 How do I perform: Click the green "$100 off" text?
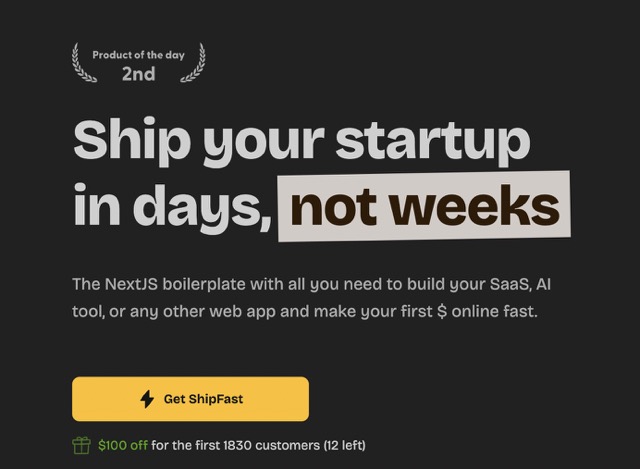[x=122, y=445]
